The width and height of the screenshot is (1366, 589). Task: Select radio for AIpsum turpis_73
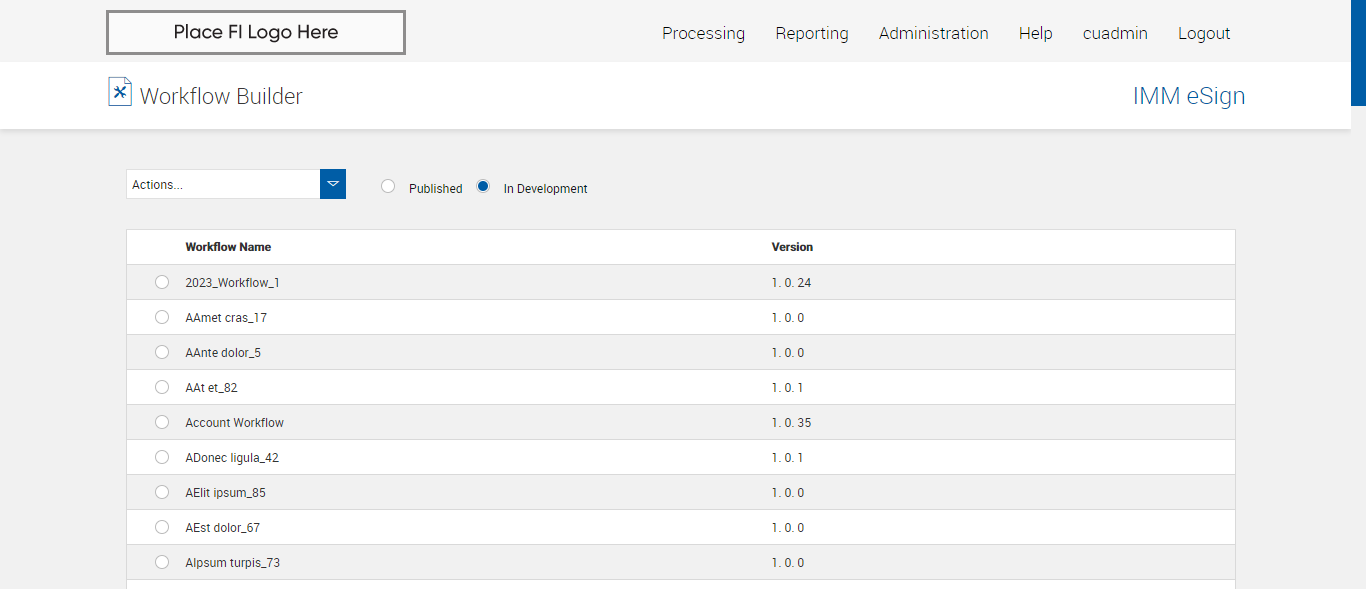tap(162, 562)
